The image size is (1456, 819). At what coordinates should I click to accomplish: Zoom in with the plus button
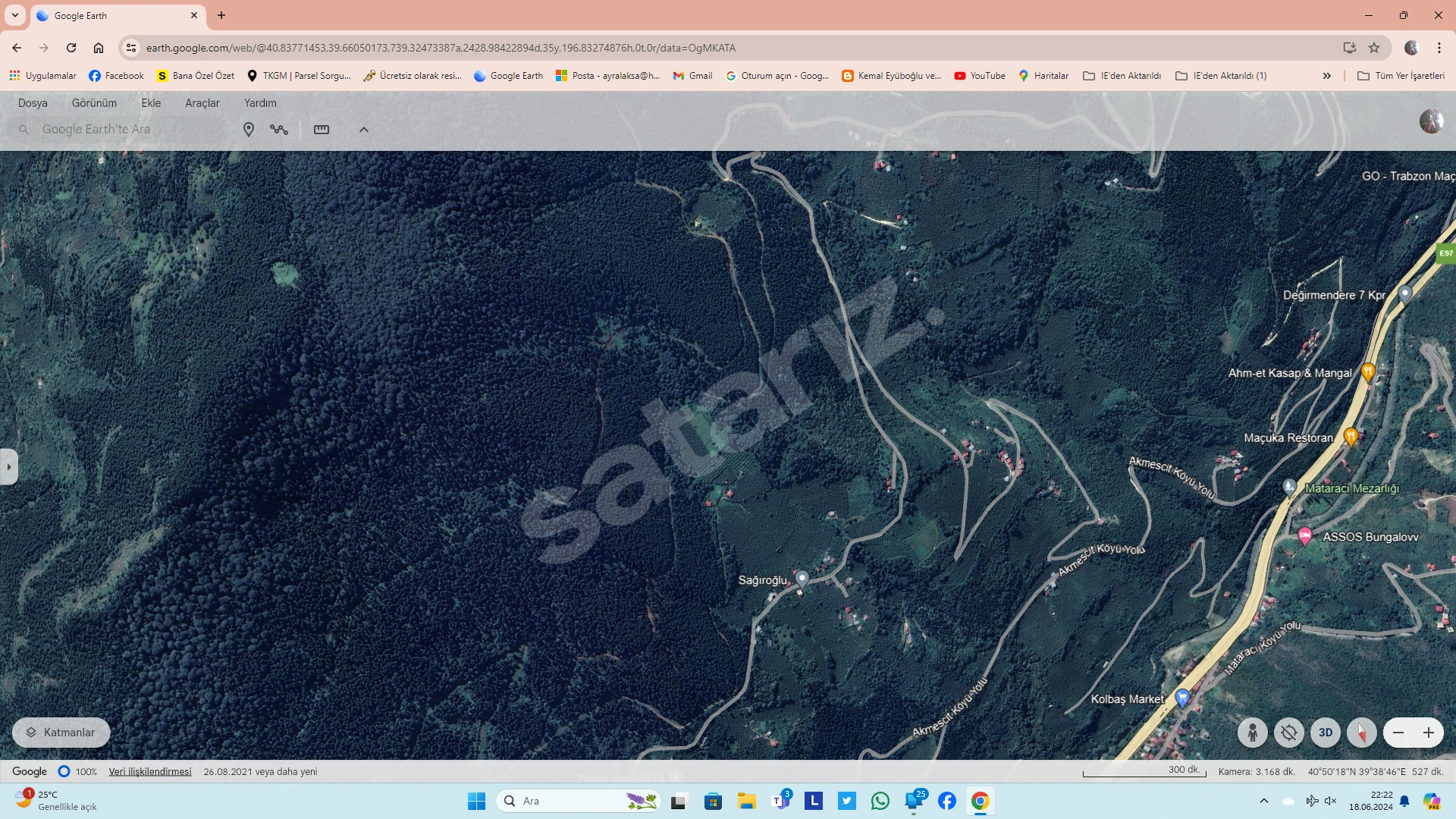coord(1429,733)
